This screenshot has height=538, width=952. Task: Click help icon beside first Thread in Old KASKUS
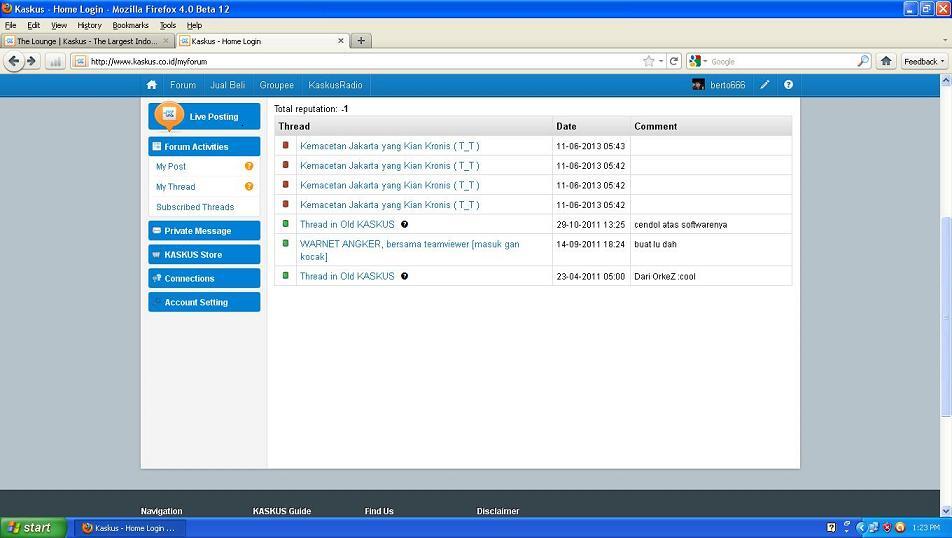404,225
